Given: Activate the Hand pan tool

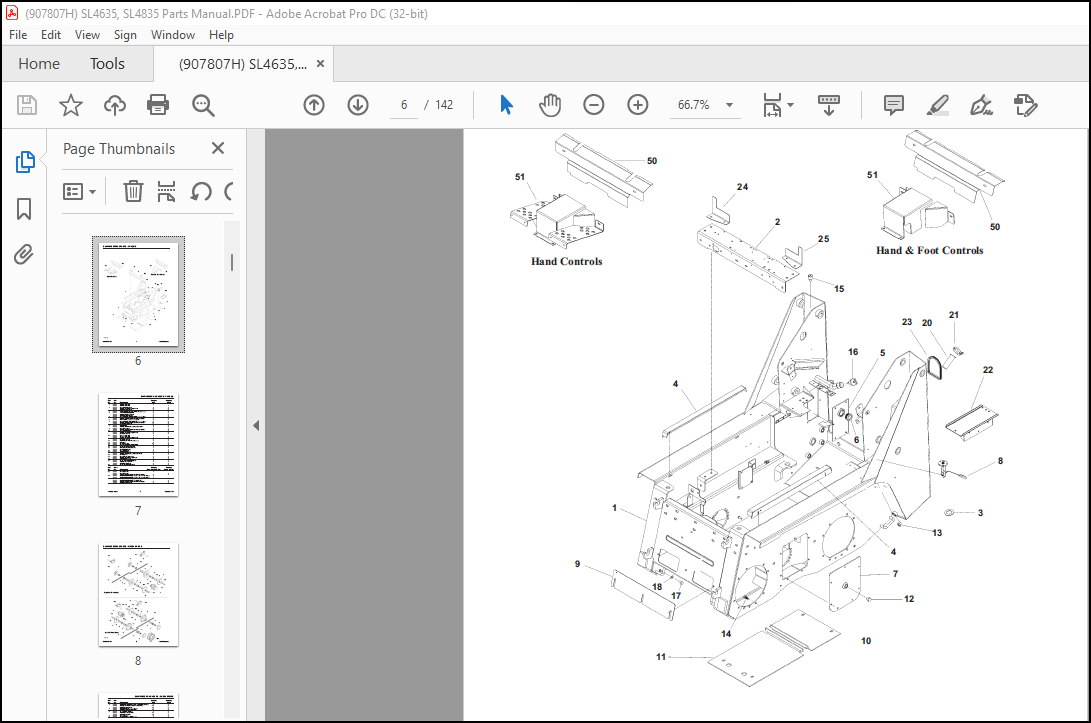Looking at the screenshot, I should pos(550,105).
